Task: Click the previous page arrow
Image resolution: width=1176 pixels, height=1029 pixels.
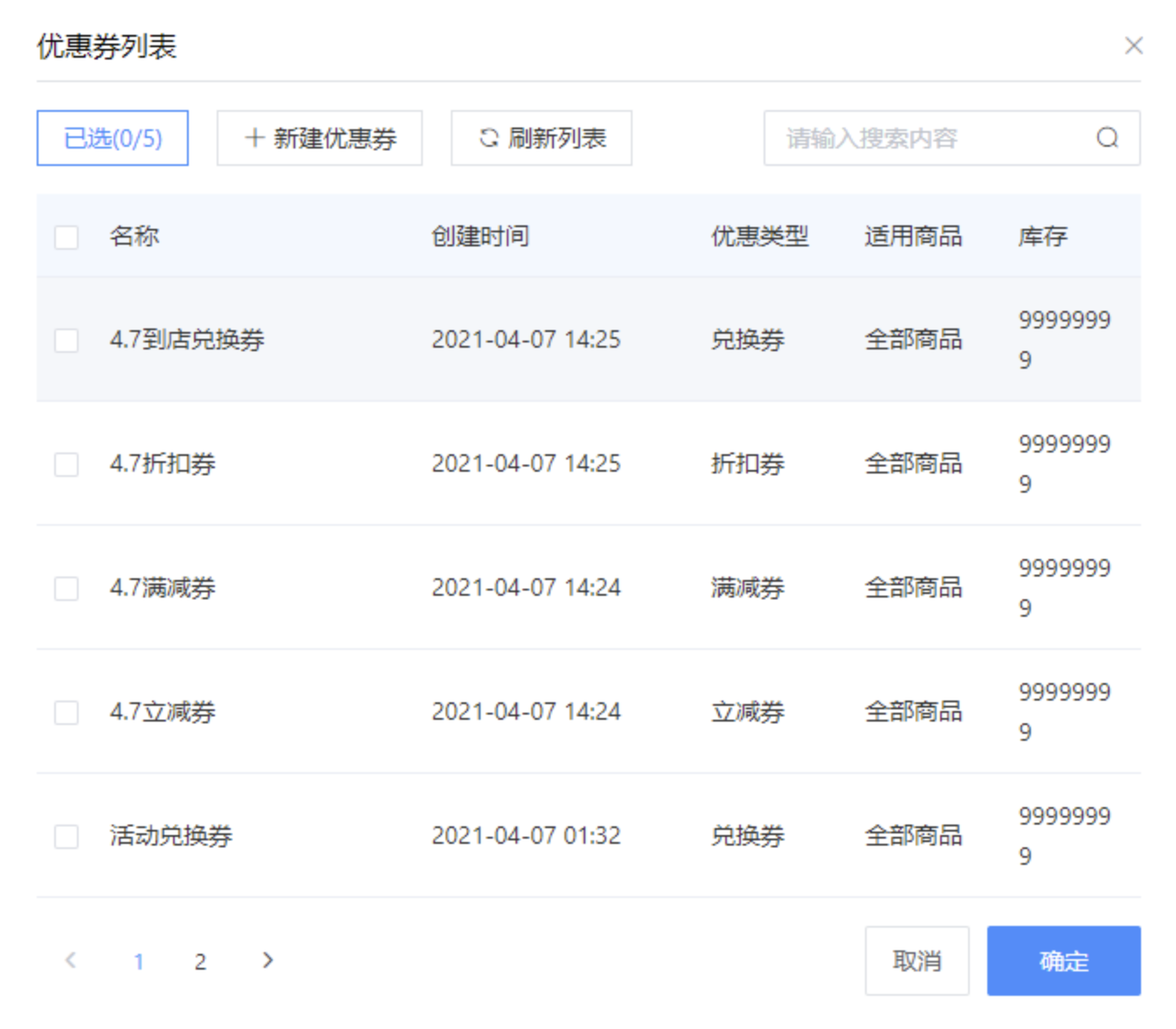Action: click(x=71, y=960)
